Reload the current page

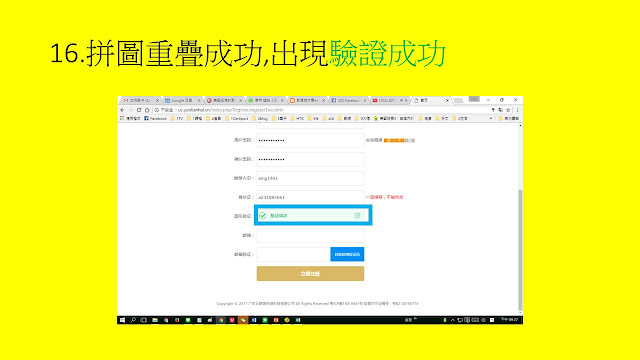coord(139,110)
